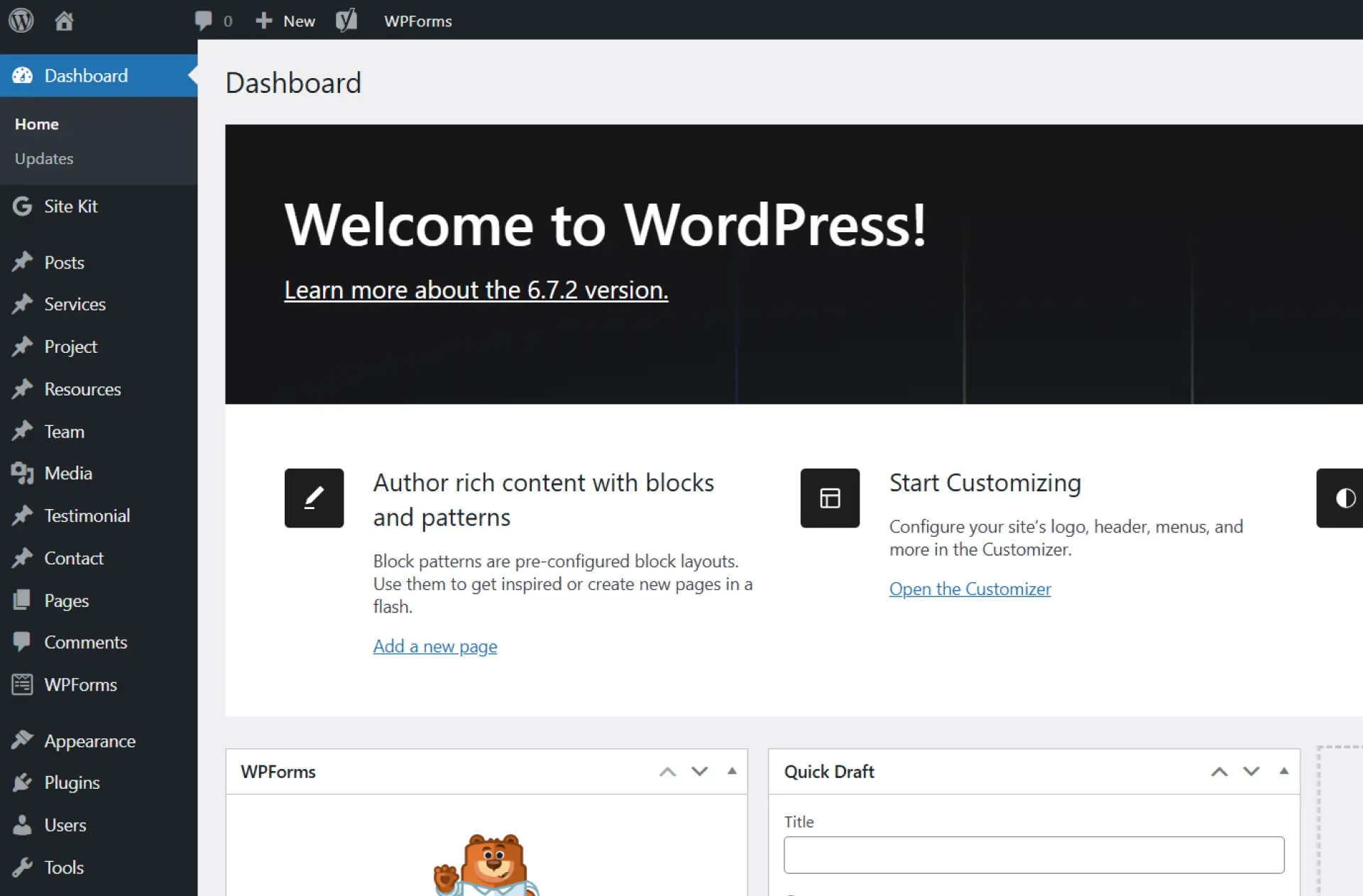This screenshot has height=896, width=1363.
Task: Click the 'Welcome to WordPress!' heading
Action: [606, 224]
